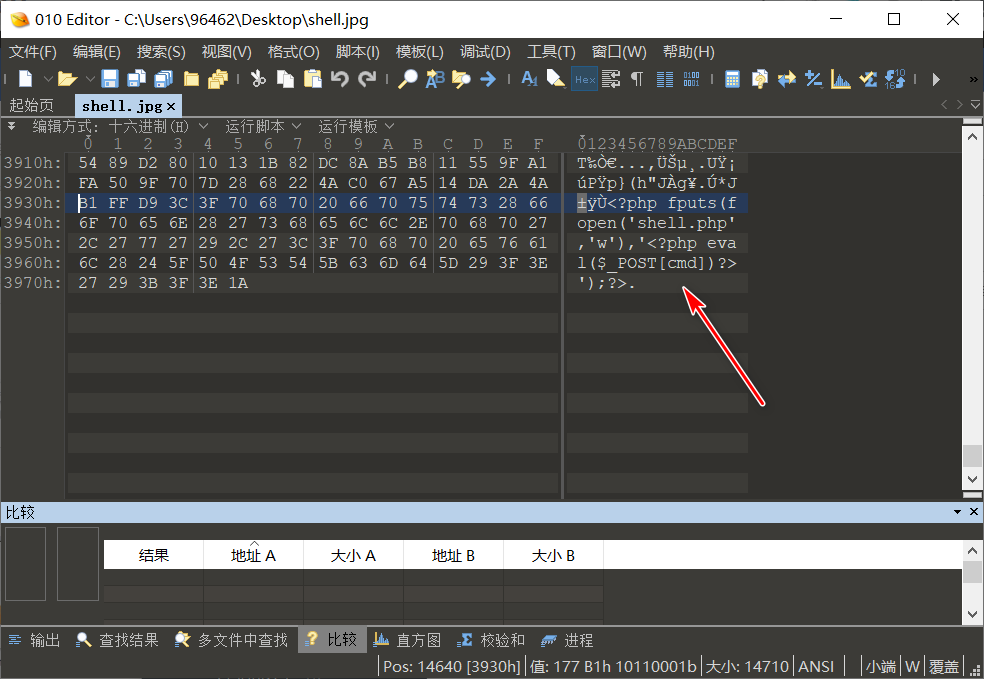Open the 比较 panel options dropdown arrow
The width and height of the screenshot is (984, 679).
pyautogui.click(x=957, y=512)
